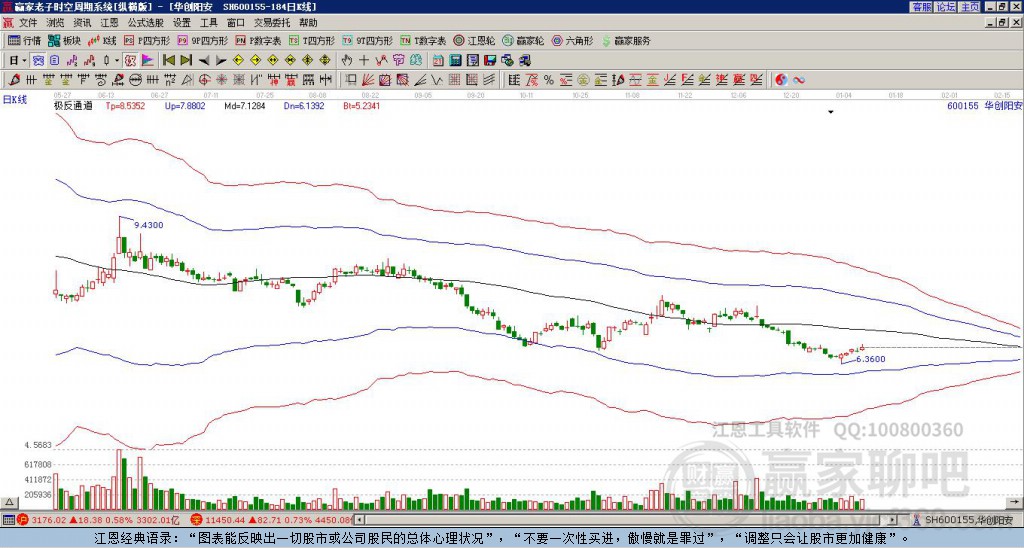Open the 六角形 hexagon tool
This screenshot has height=548, width=1024.
tap(573, 40)
